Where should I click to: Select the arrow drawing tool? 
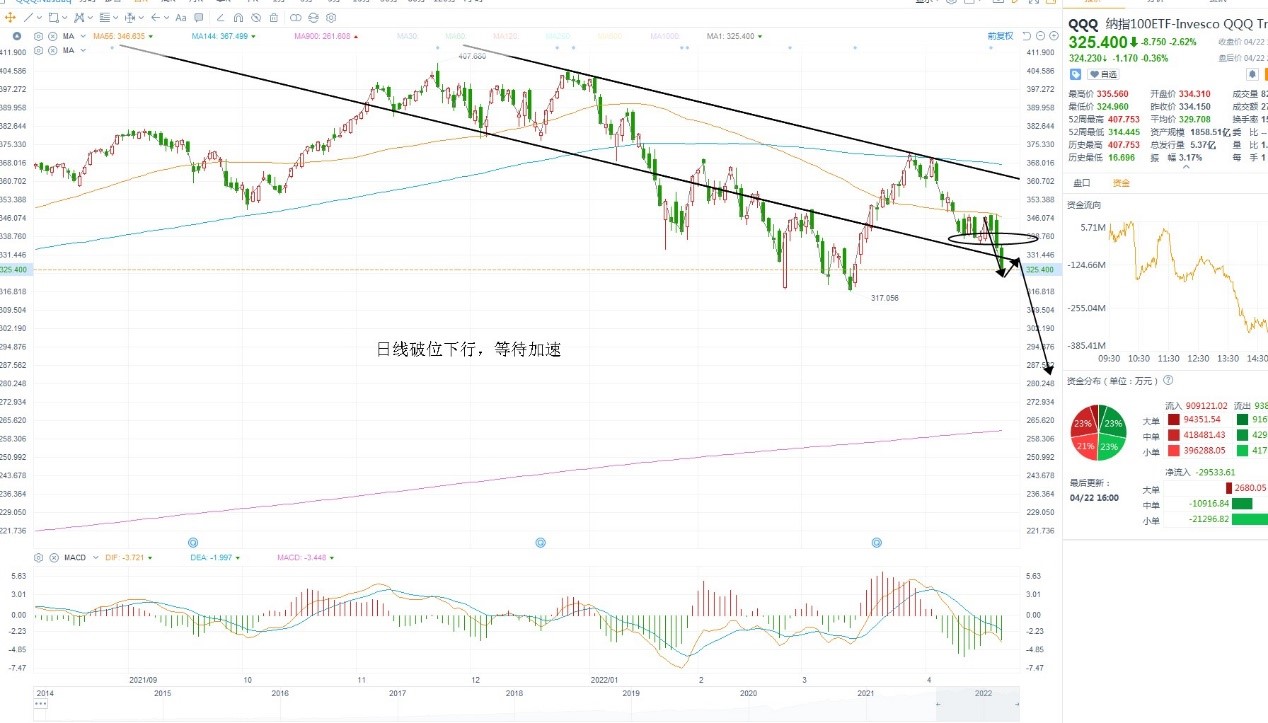155,17
